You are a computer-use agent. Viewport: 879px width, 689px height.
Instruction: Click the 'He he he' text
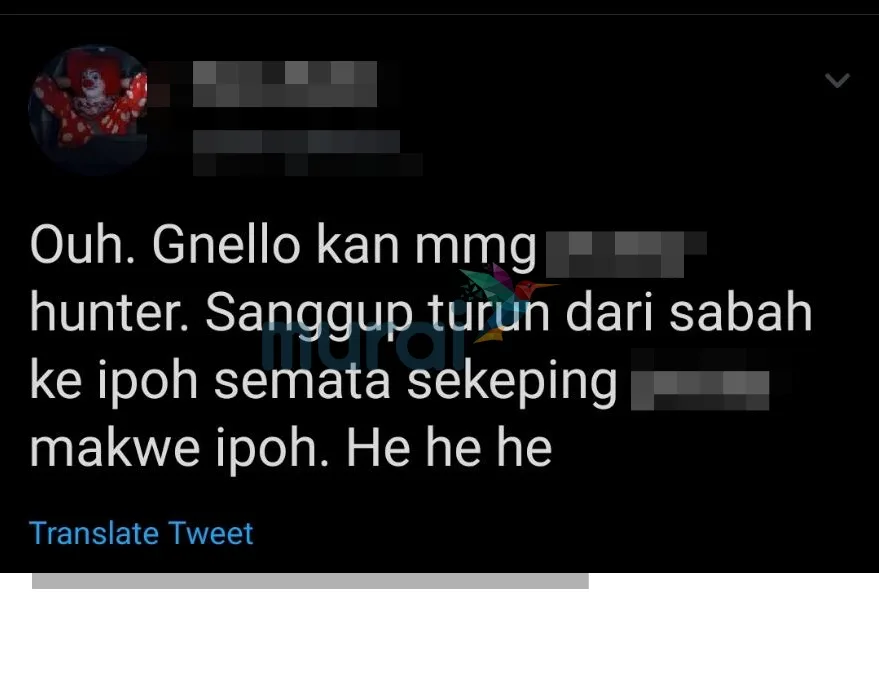tap(450, 447)
